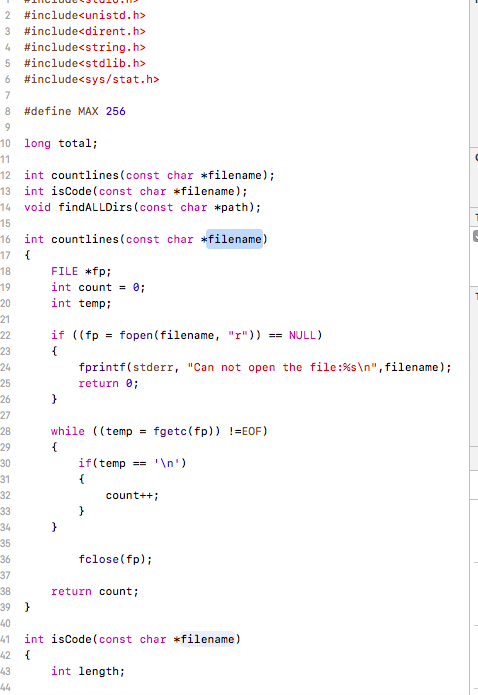Viewport: 478px width, 695px height.
Task: Click the closing brace on line 39
Action: 27,607
